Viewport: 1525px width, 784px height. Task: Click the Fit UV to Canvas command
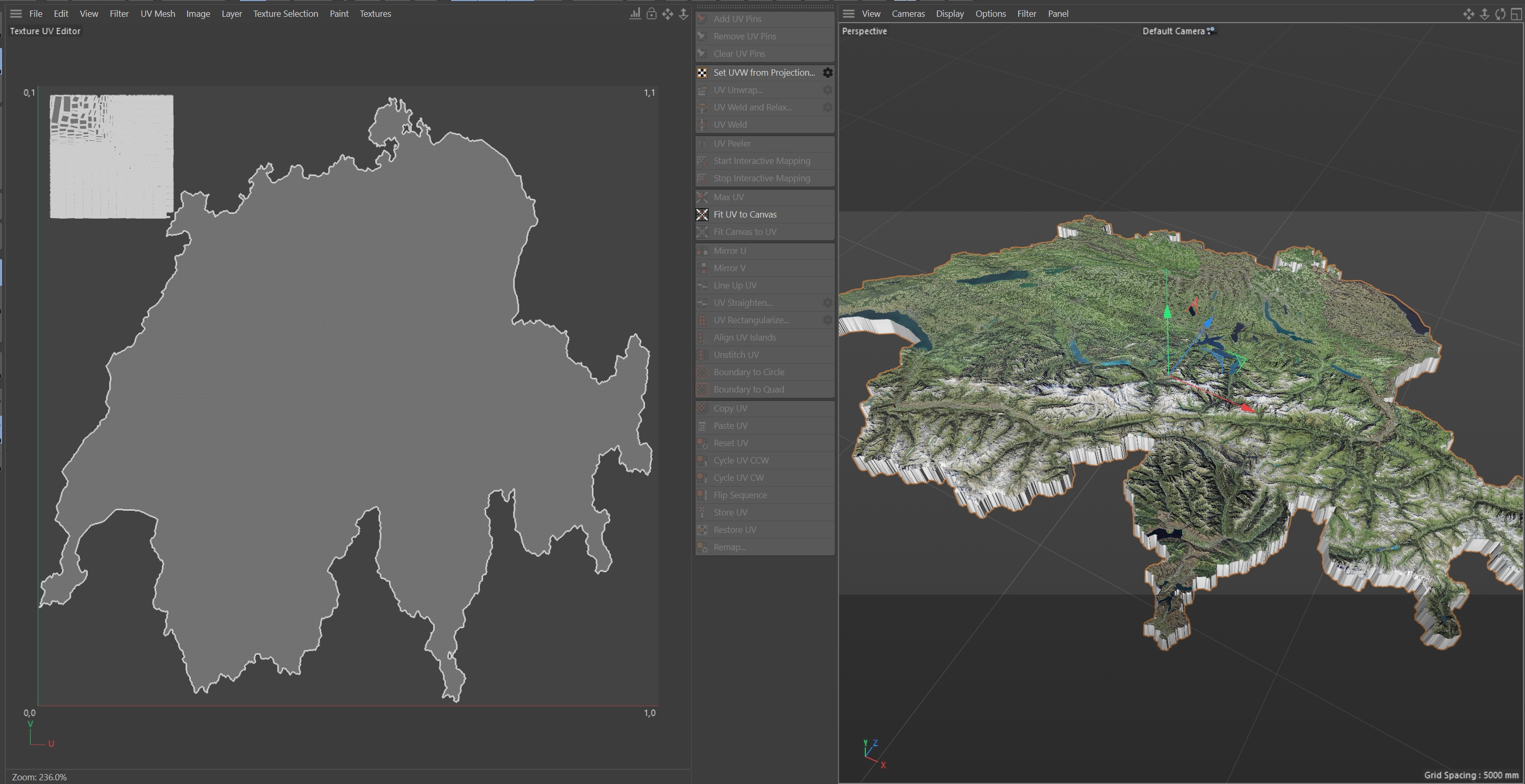point(745,215)
